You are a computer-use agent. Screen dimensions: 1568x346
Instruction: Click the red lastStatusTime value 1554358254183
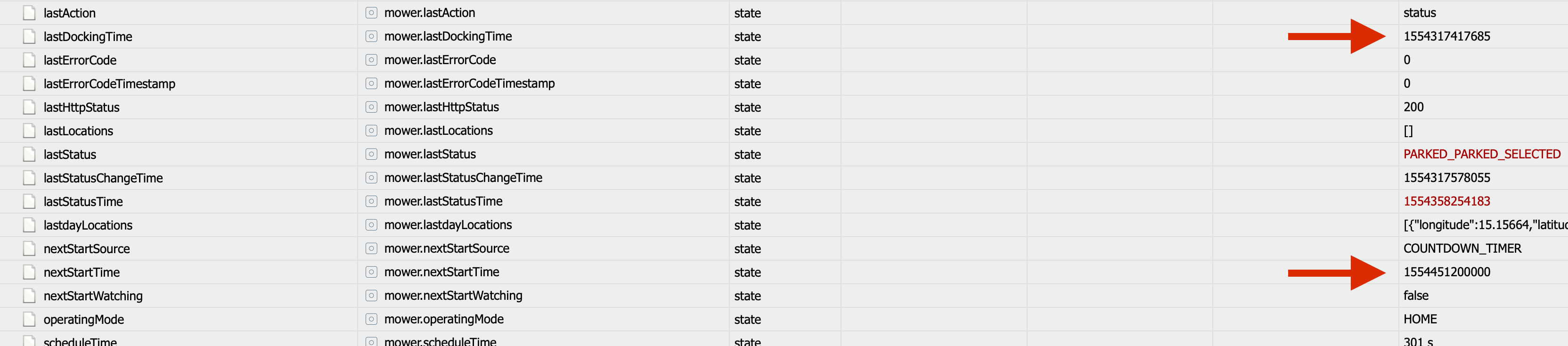coord(1446,202)
